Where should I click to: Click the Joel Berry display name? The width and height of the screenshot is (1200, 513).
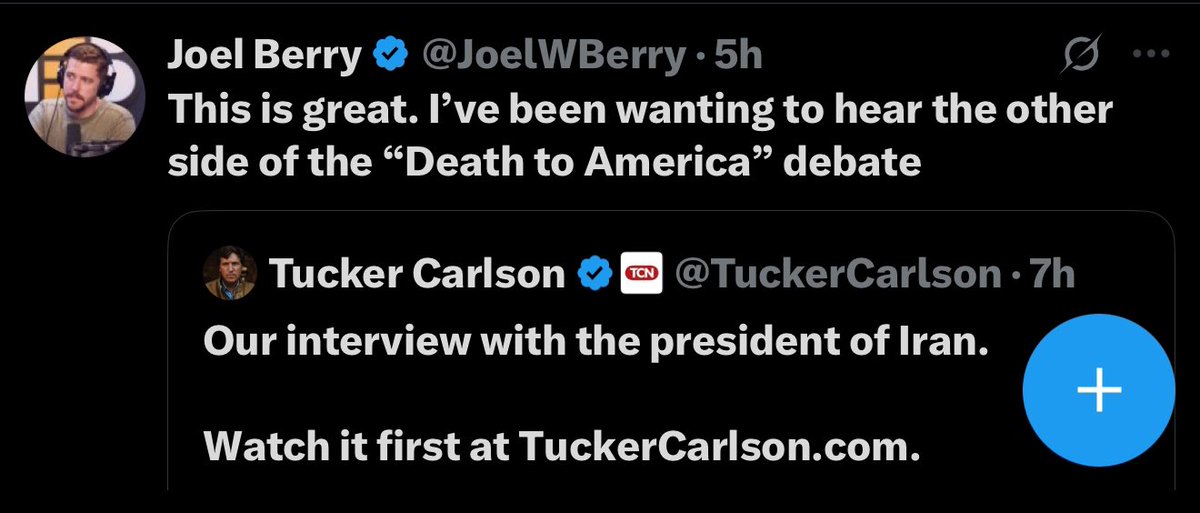tap(264, 58)
